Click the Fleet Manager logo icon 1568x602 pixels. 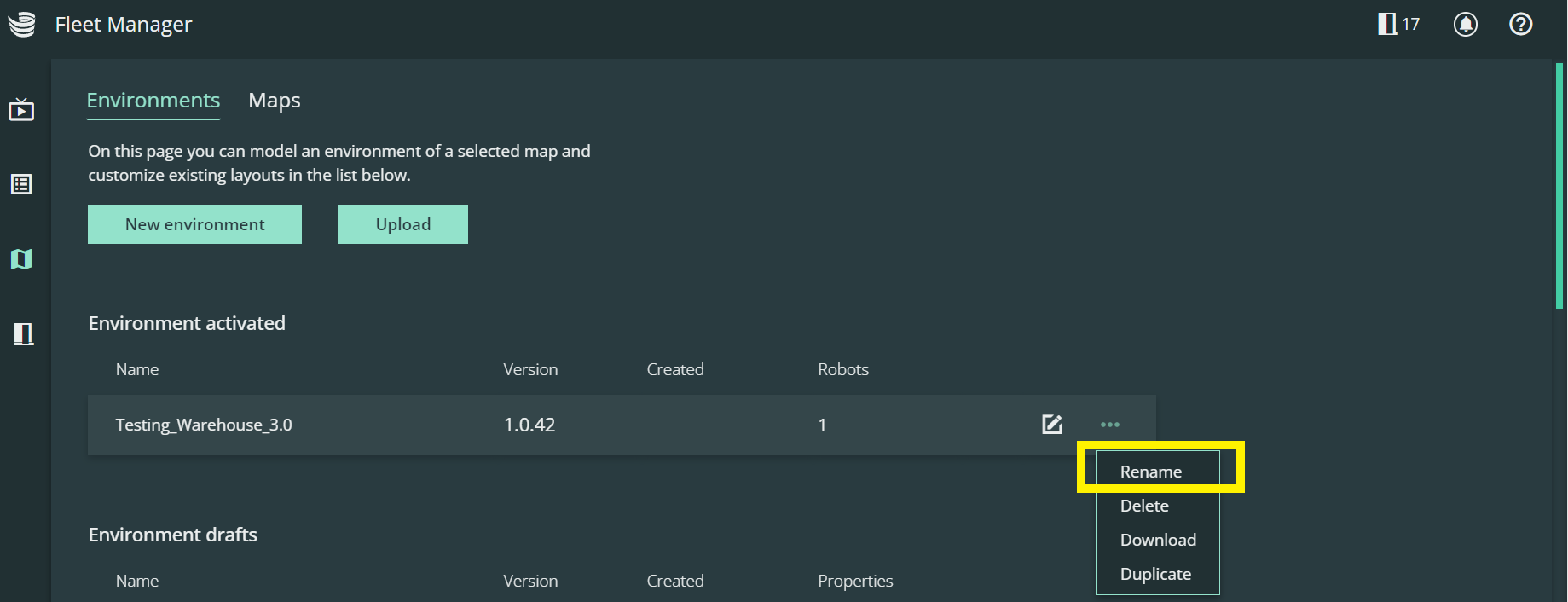(22, 25)
